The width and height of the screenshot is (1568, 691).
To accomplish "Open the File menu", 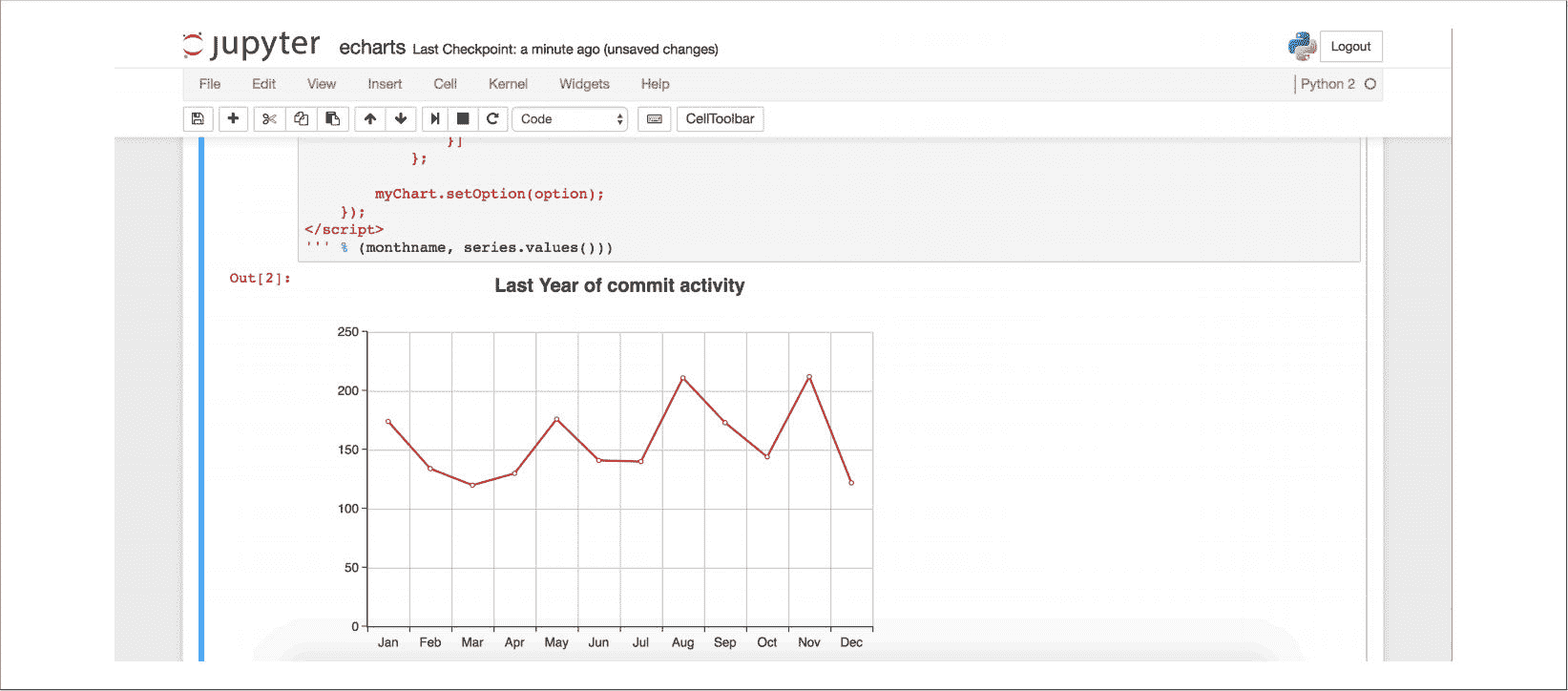I will (x=210, y=84).
